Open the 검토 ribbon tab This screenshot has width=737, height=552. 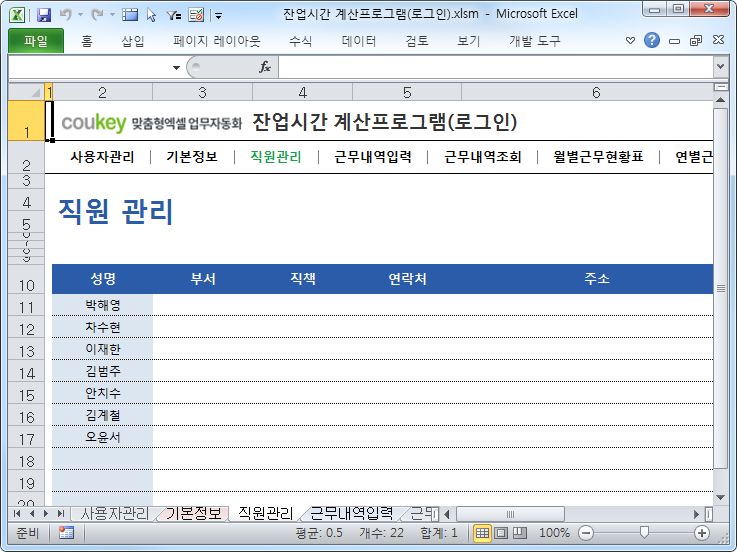(417, 41)
